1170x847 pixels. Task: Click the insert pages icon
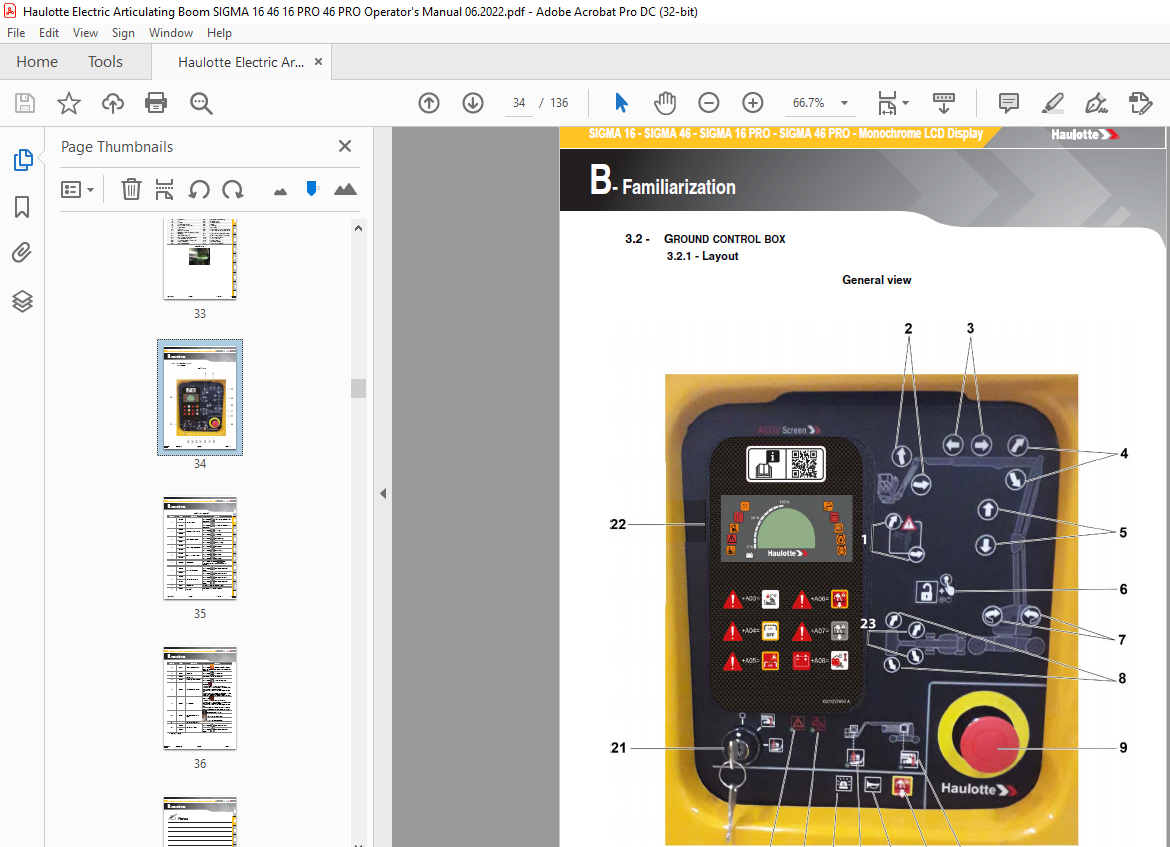click(x=164, y=190)
